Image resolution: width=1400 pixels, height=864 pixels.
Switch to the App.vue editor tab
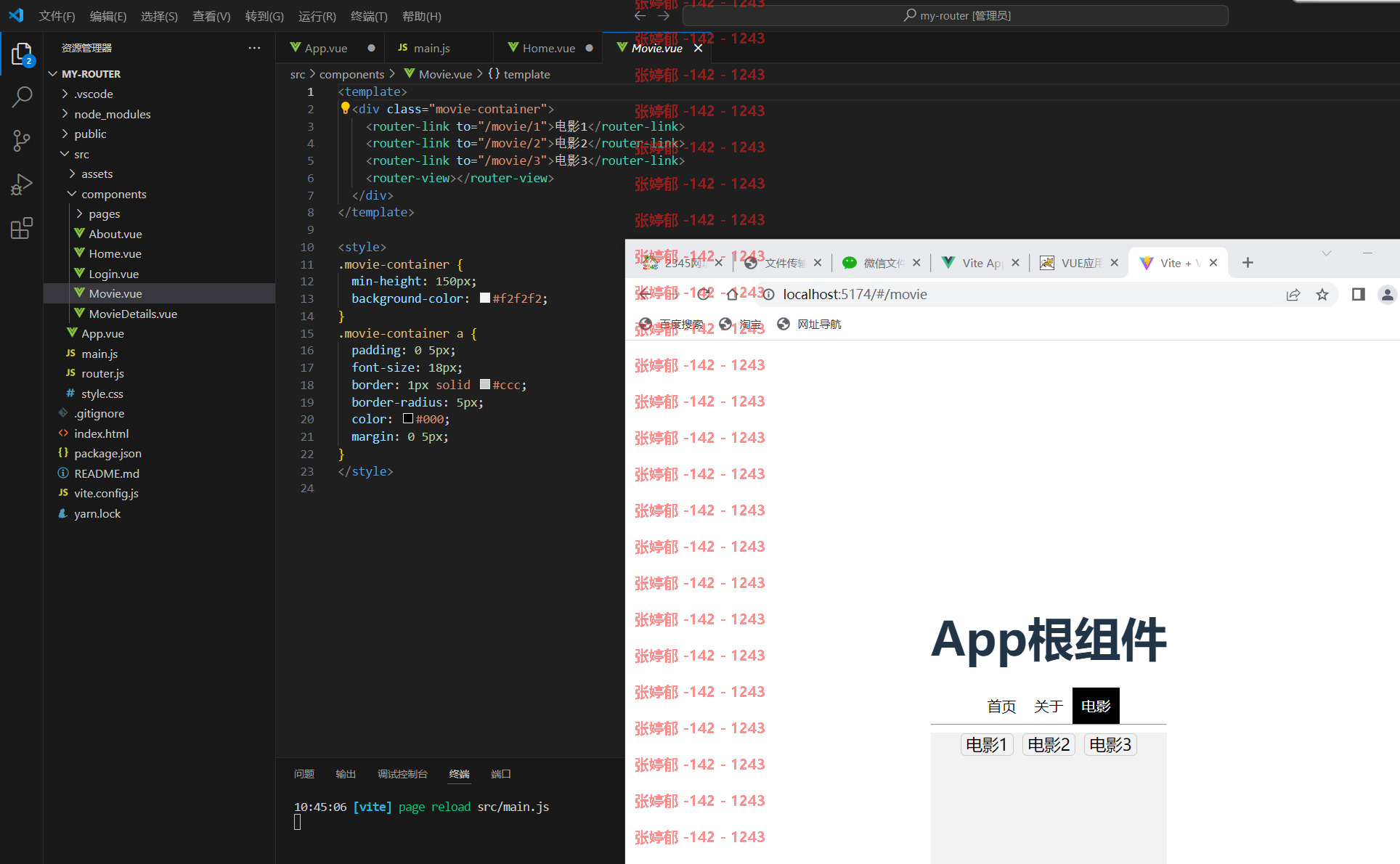326,48
